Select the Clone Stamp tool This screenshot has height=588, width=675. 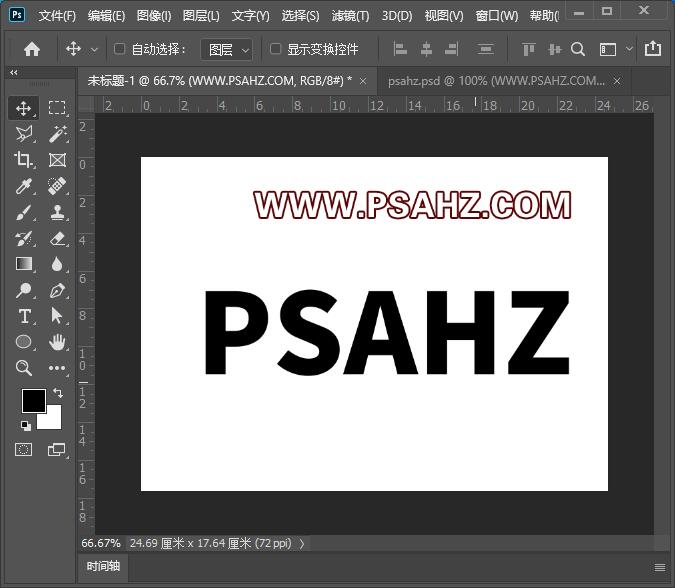57,212
